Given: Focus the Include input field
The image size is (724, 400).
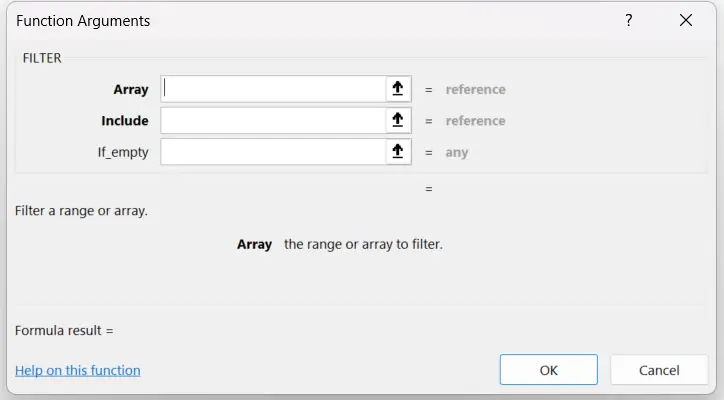Looking at the screenshot, I should (x=273, y=120).
